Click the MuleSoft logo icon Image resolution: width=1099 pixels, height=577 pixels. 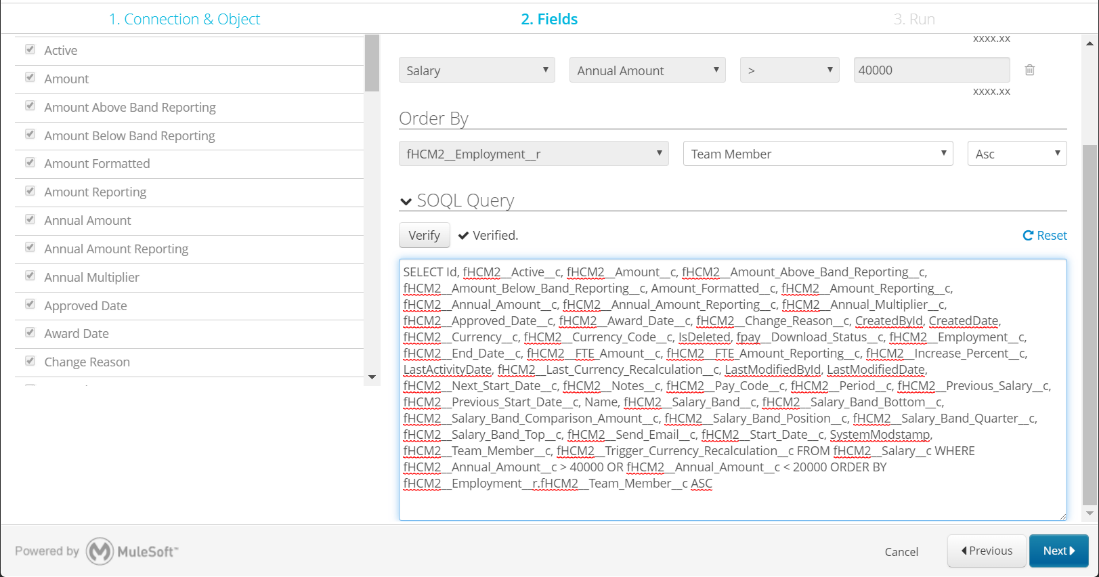point(100,551)
